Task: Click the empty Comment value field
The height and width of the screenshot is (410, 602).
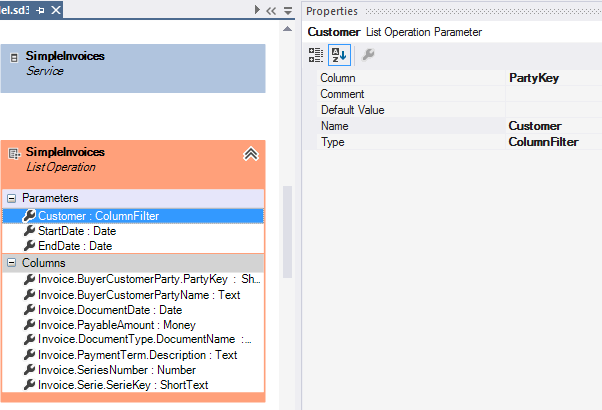Action: point(554,94)
